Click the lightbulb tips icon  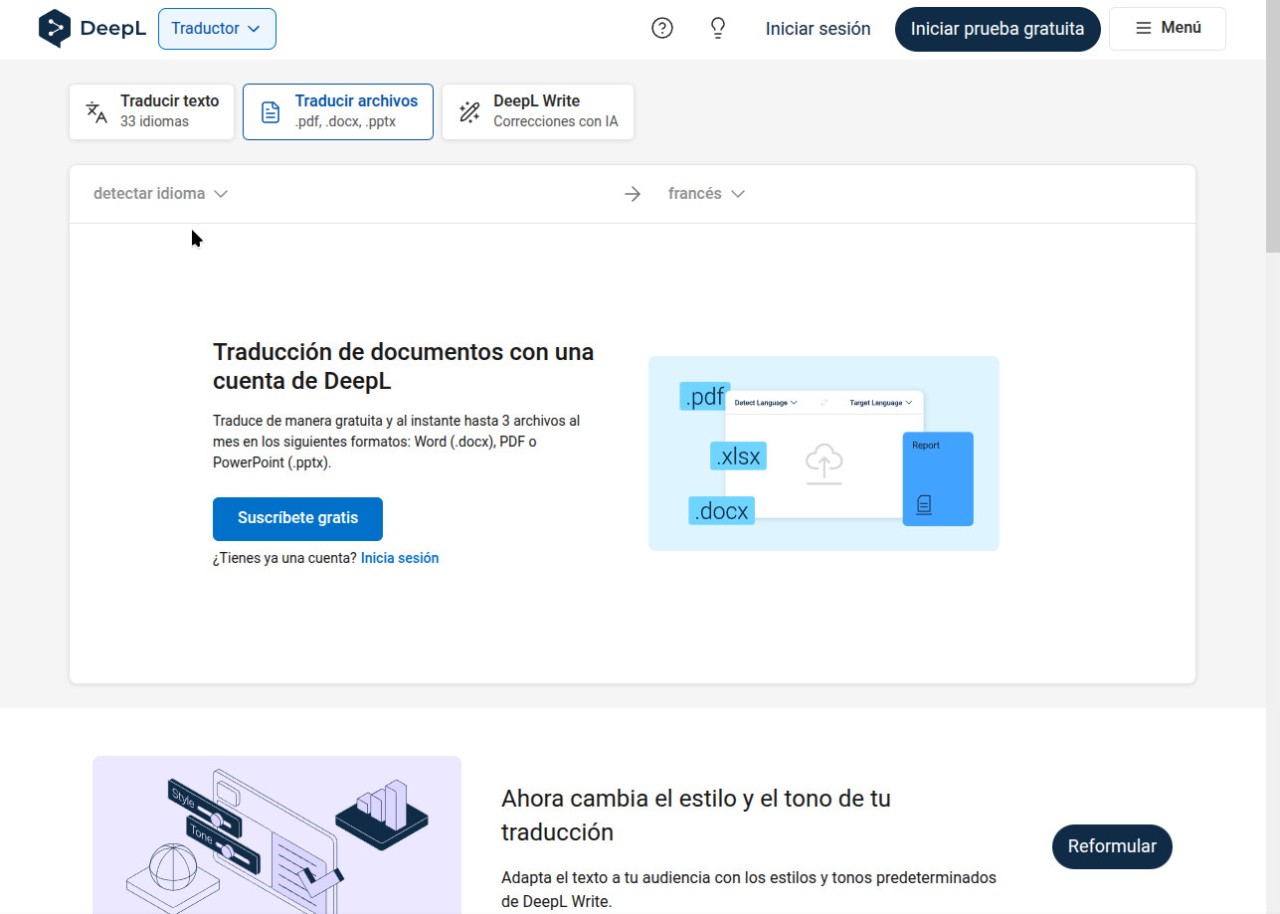click(x=717, y=29)
